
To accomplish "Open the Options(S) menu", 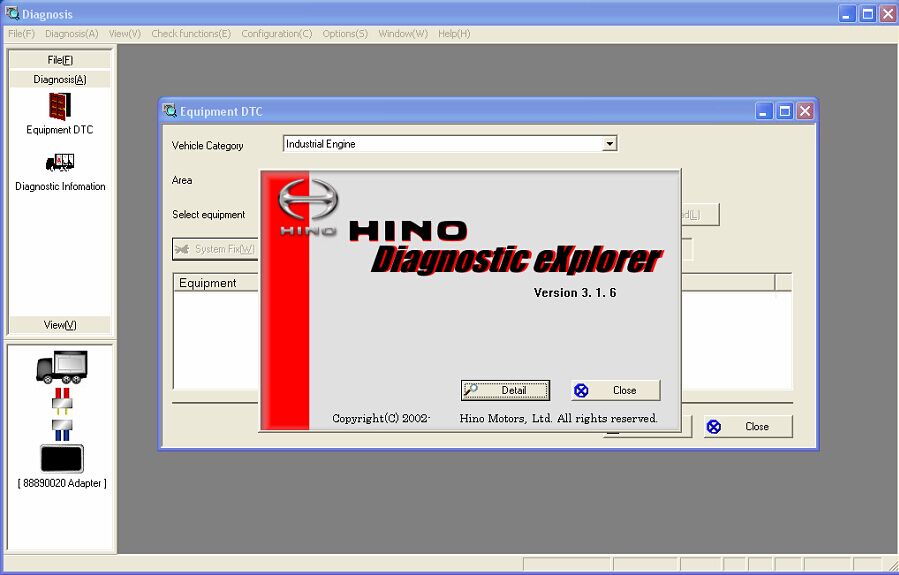I will (x=345, y=34).
